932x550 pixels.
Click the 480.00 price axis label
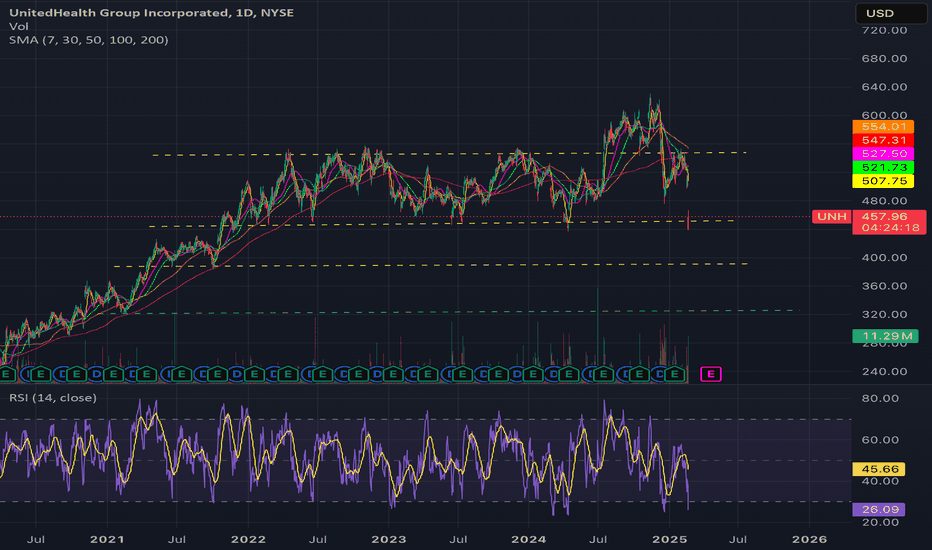[x=884, y=200]
